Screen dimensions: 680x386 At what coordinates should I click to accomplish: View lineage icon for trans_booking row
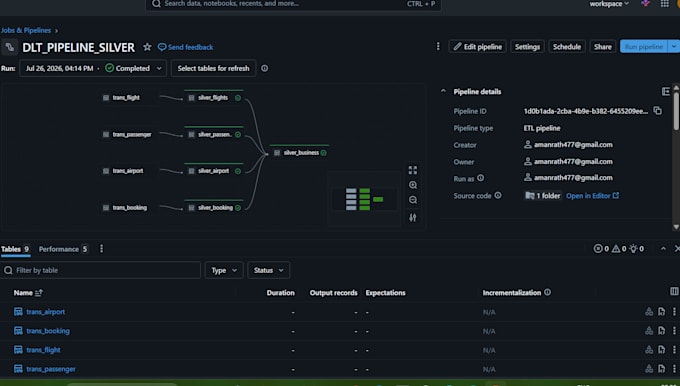tap(649, 331)
